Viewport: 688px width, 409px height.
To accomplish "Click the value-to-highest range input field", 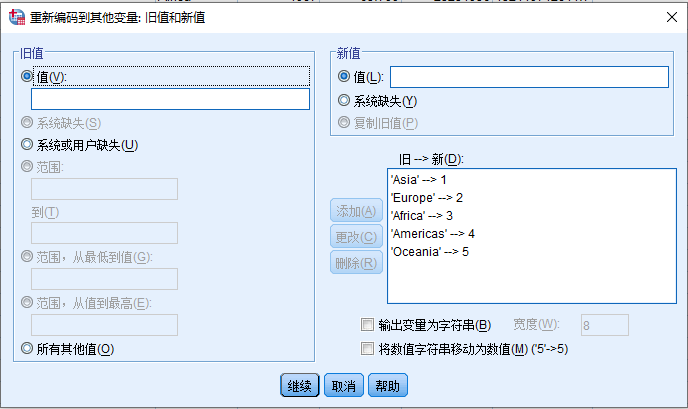I will point(104,325).
